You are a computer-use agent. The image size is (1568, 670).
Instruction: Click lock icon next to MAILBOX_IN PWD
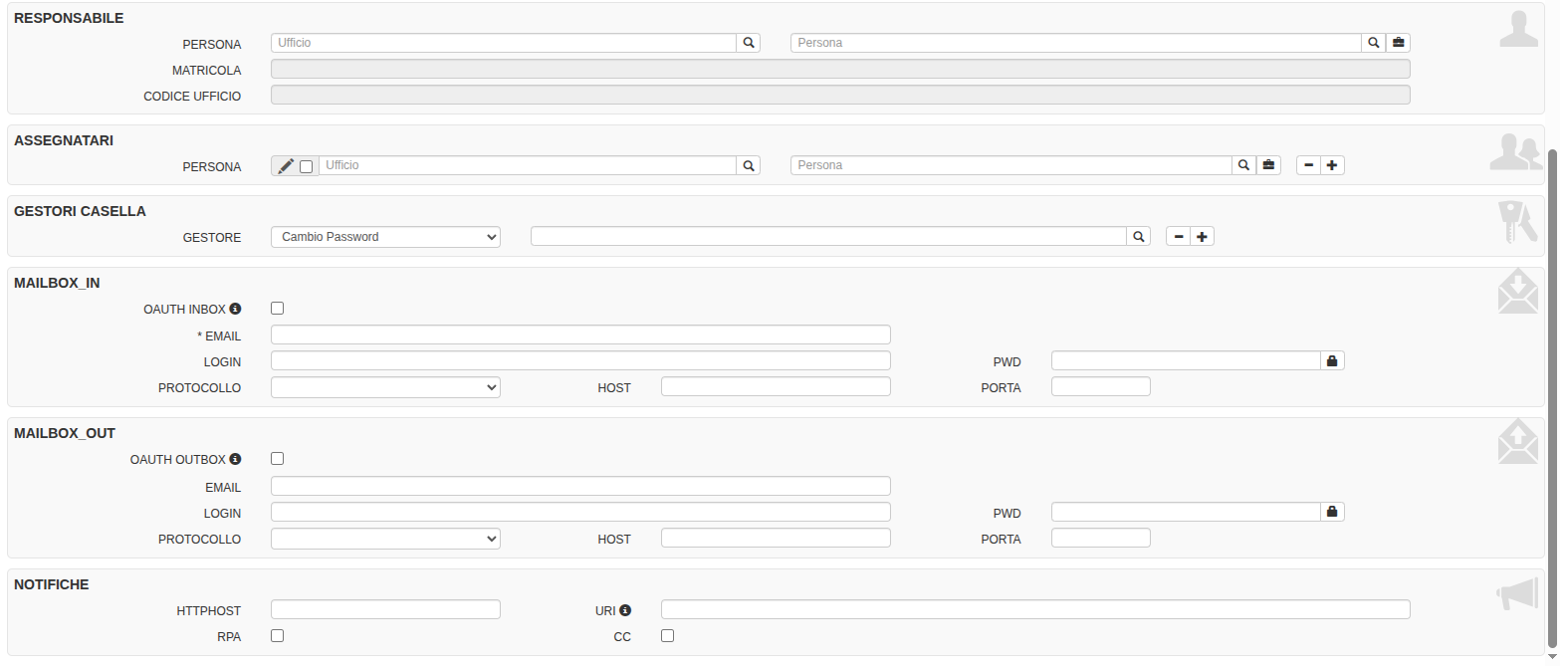pyautogui.click(x=1332, y=361)
